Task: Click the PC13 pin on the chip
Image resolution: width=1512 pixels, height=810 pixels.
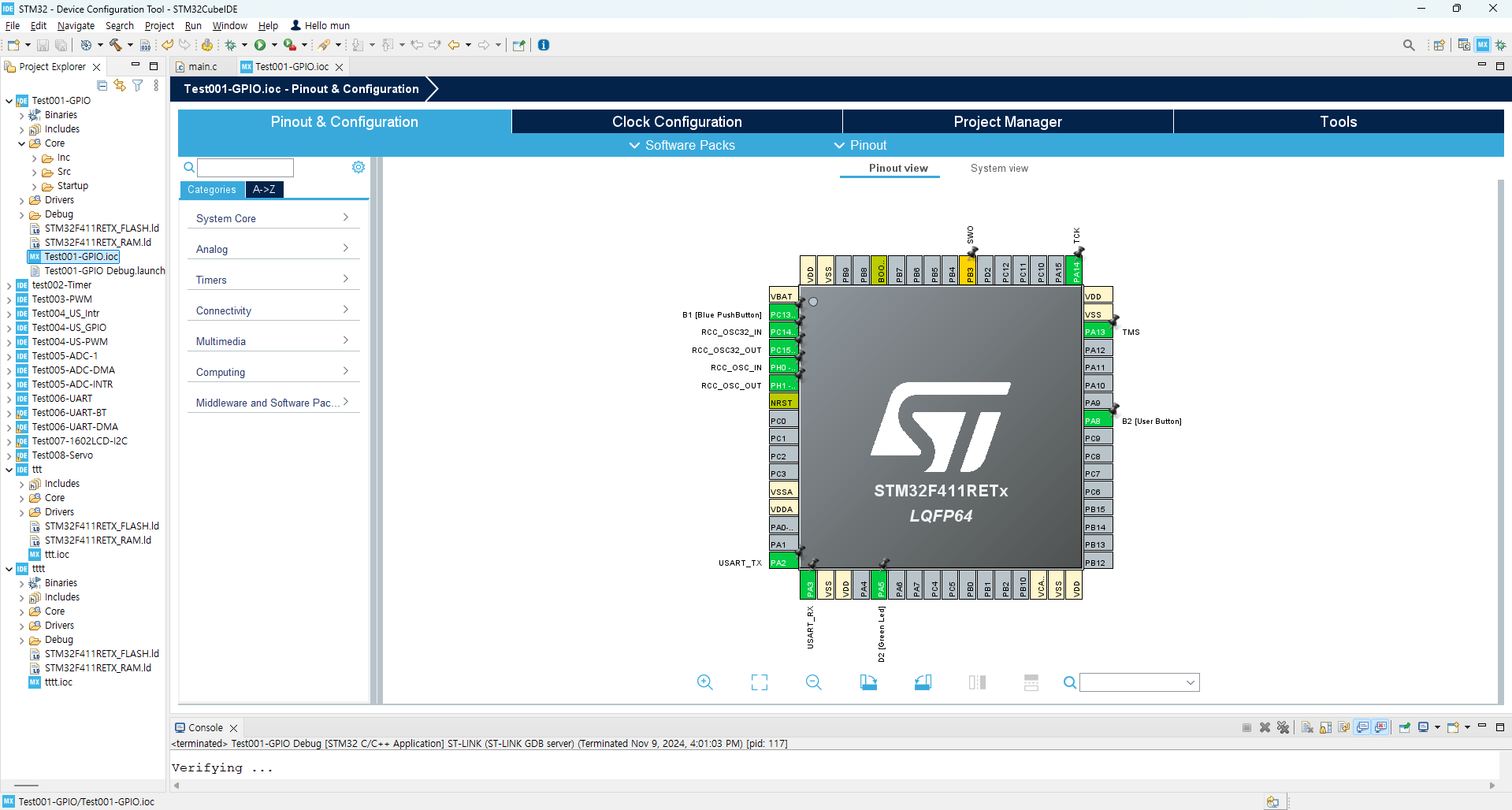Action: coord(783,314)
